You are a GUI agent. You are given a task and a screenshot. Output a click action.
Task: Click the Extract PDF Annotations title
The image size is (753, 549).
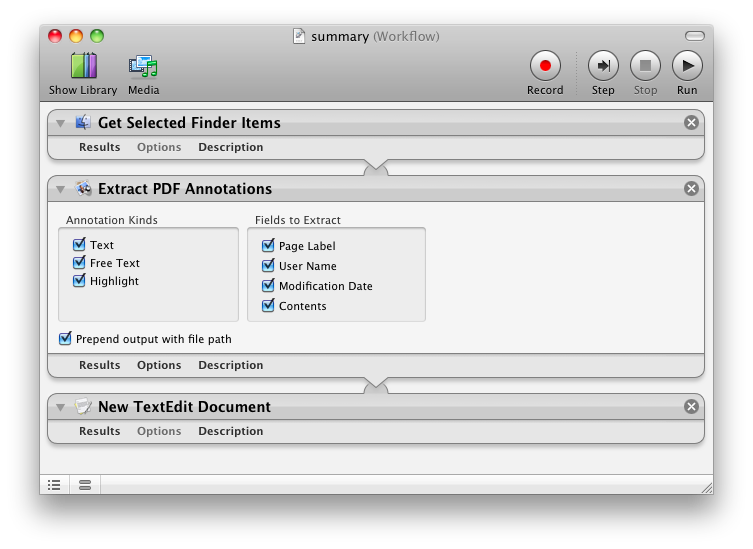click(x=185, y=189)
